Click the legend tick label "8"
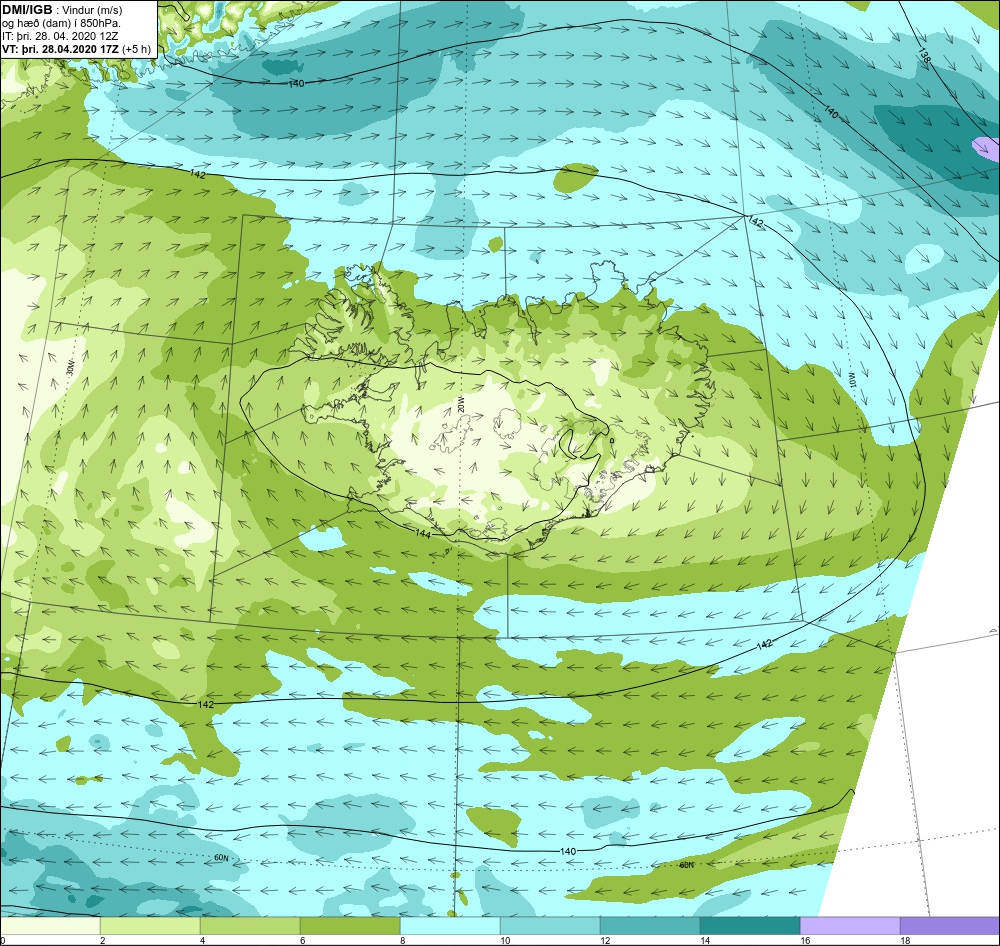Image resolution: width=1000 pixels, height=946 pixels. point(402,940)
